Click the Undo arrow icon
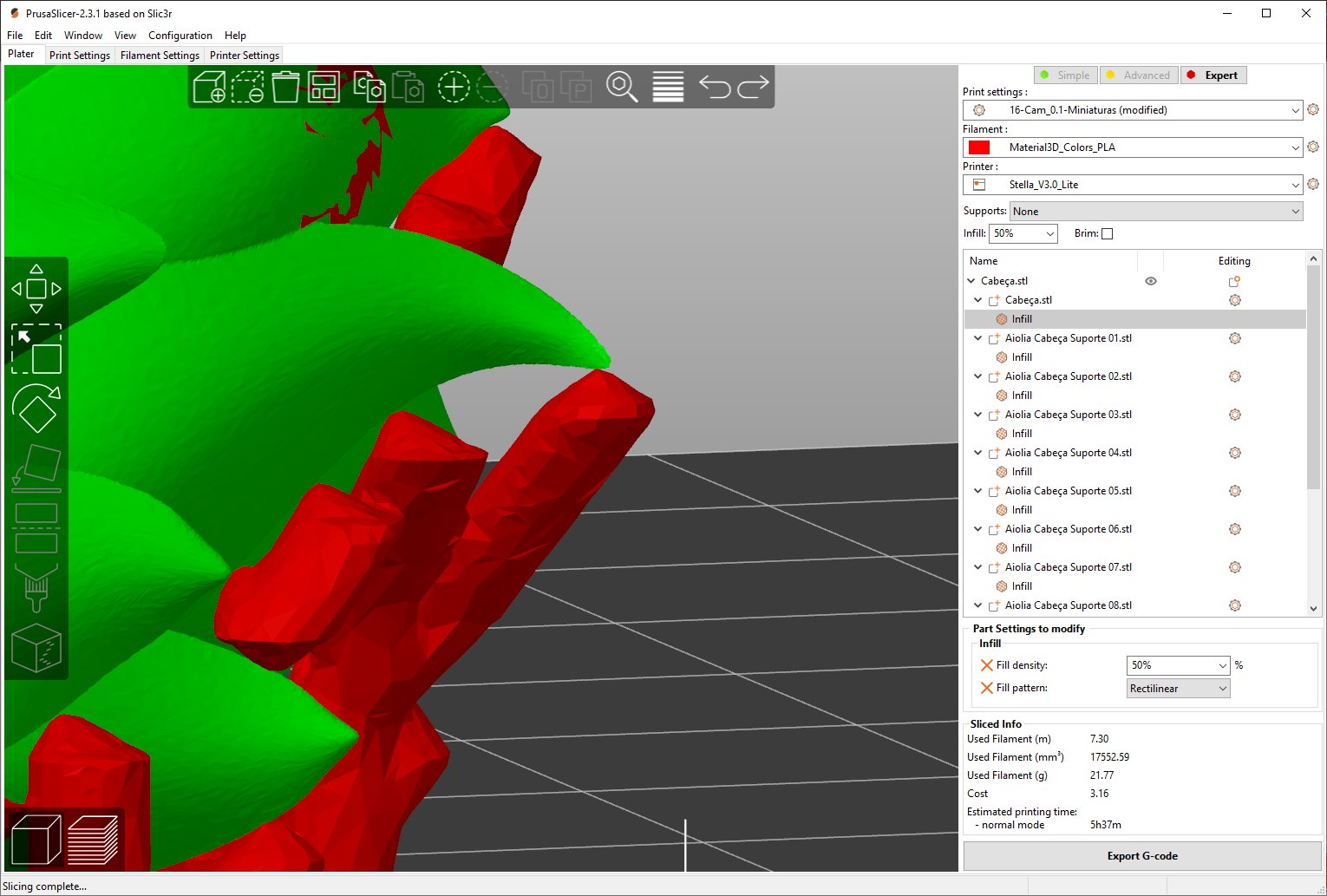Image resolution: width=1327 pixels, height=896 pixels. 715,87
